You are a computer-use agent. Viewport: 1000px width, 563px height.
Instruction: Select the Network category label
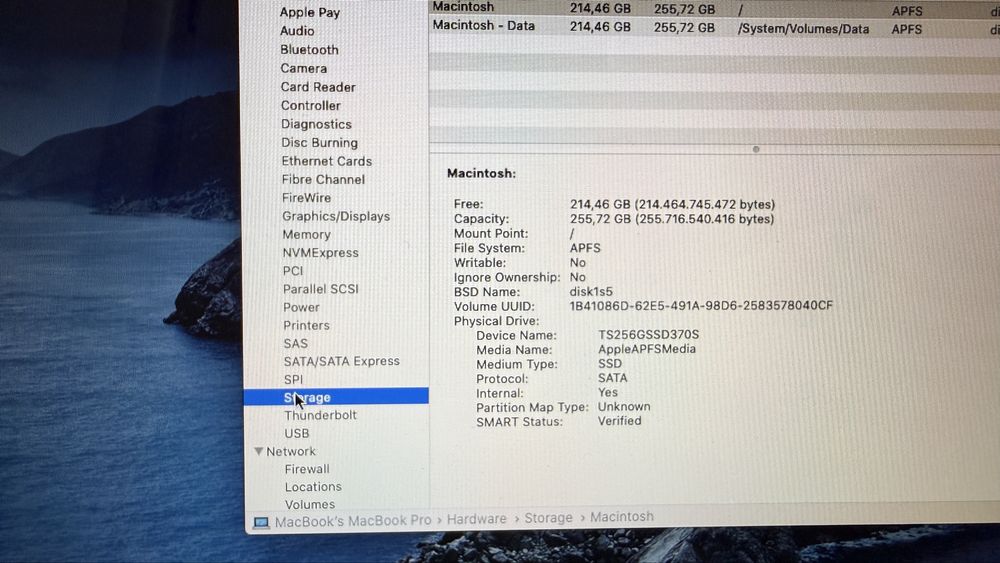point(291,451)
